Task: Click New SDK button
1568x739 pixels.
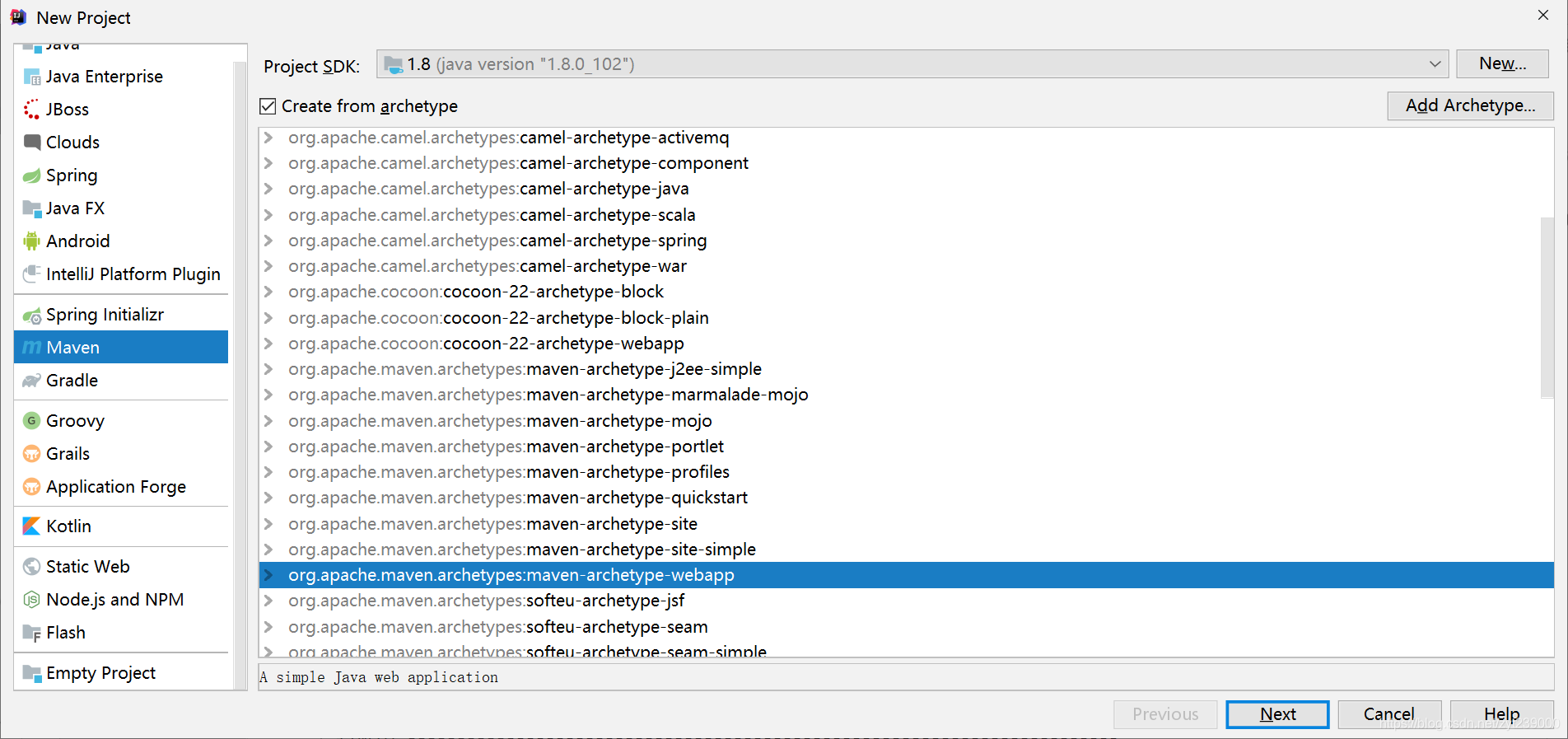Action: pyautogui.click(x=1502, y=63)
